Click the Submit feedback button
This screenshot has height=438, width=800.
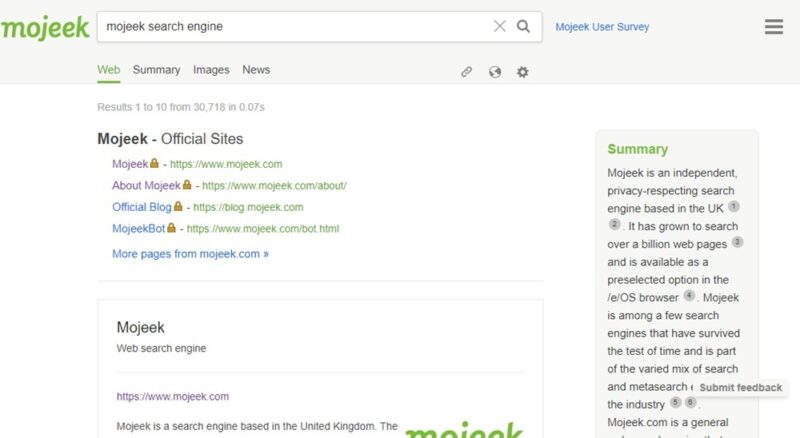(740, 387)
